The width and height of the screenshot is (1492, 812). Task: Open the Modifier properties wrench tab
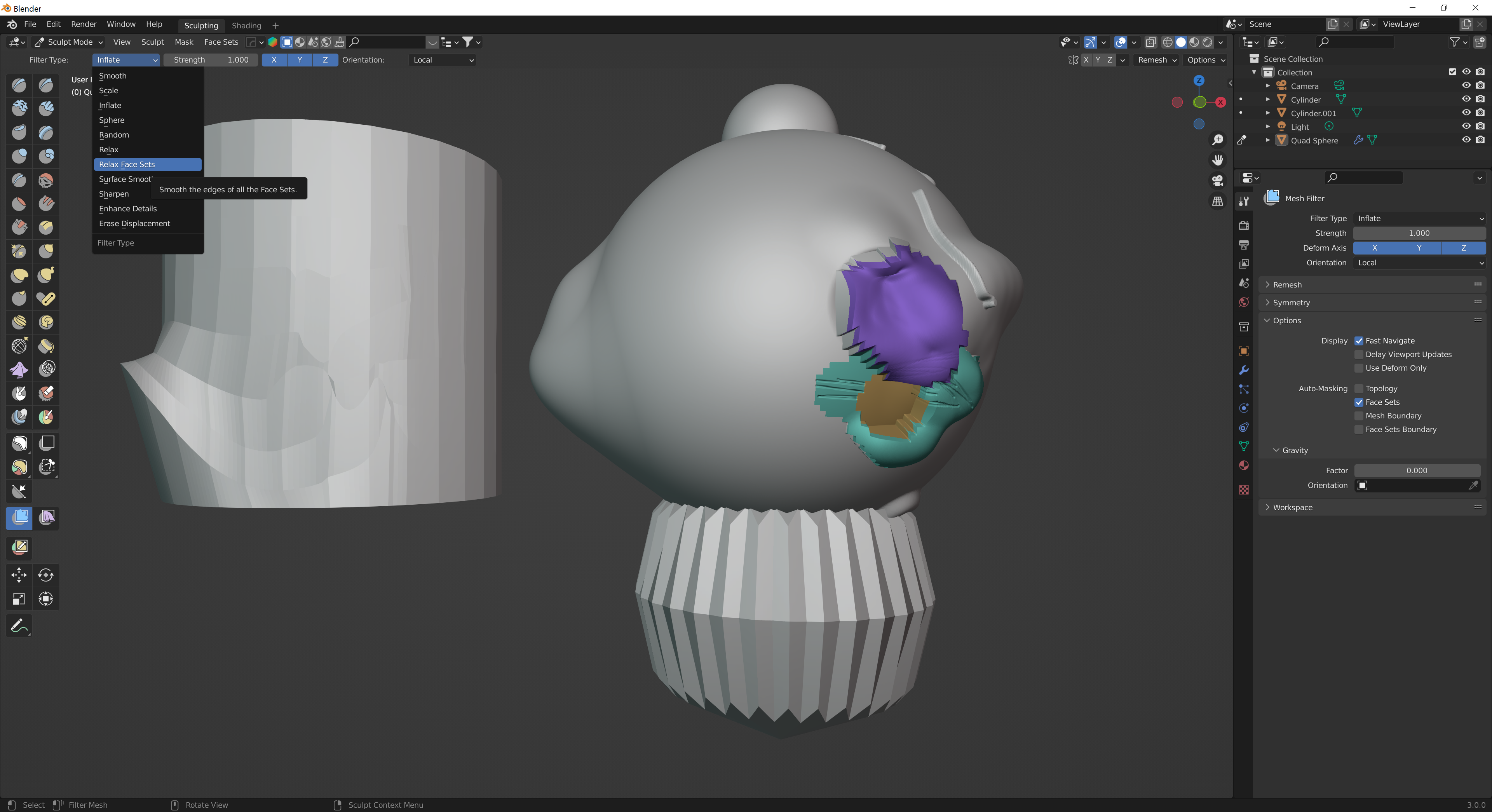pos(1243,369)
